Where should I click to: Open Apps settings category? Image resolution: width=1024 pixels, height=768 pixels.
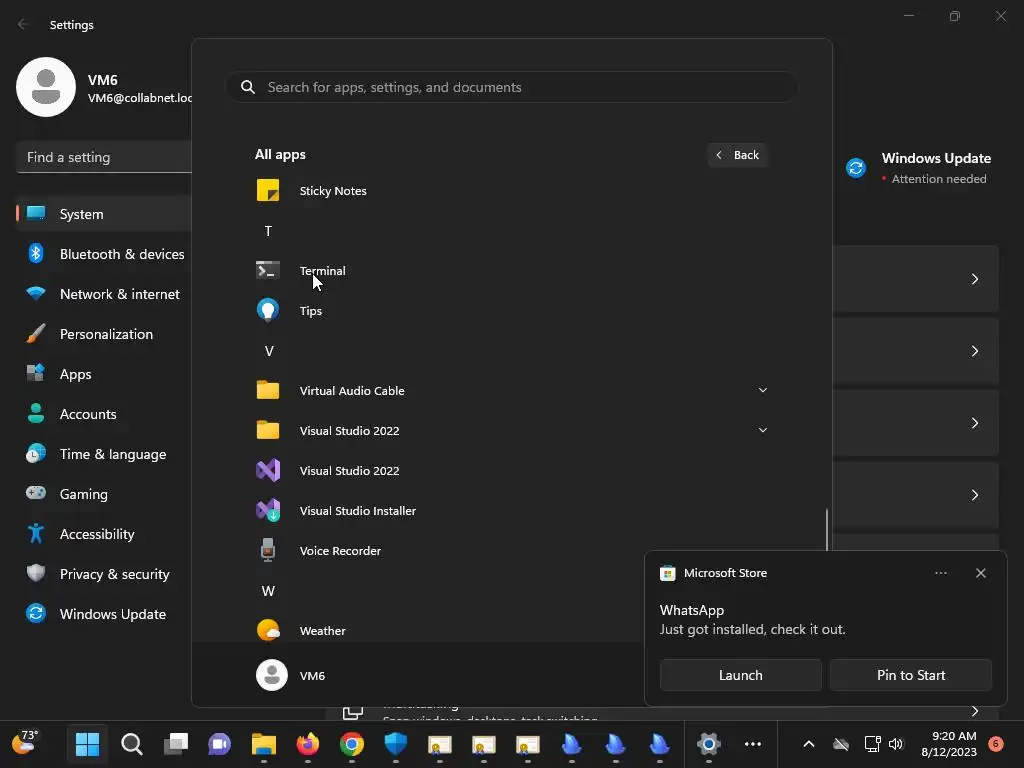point(104,374)
